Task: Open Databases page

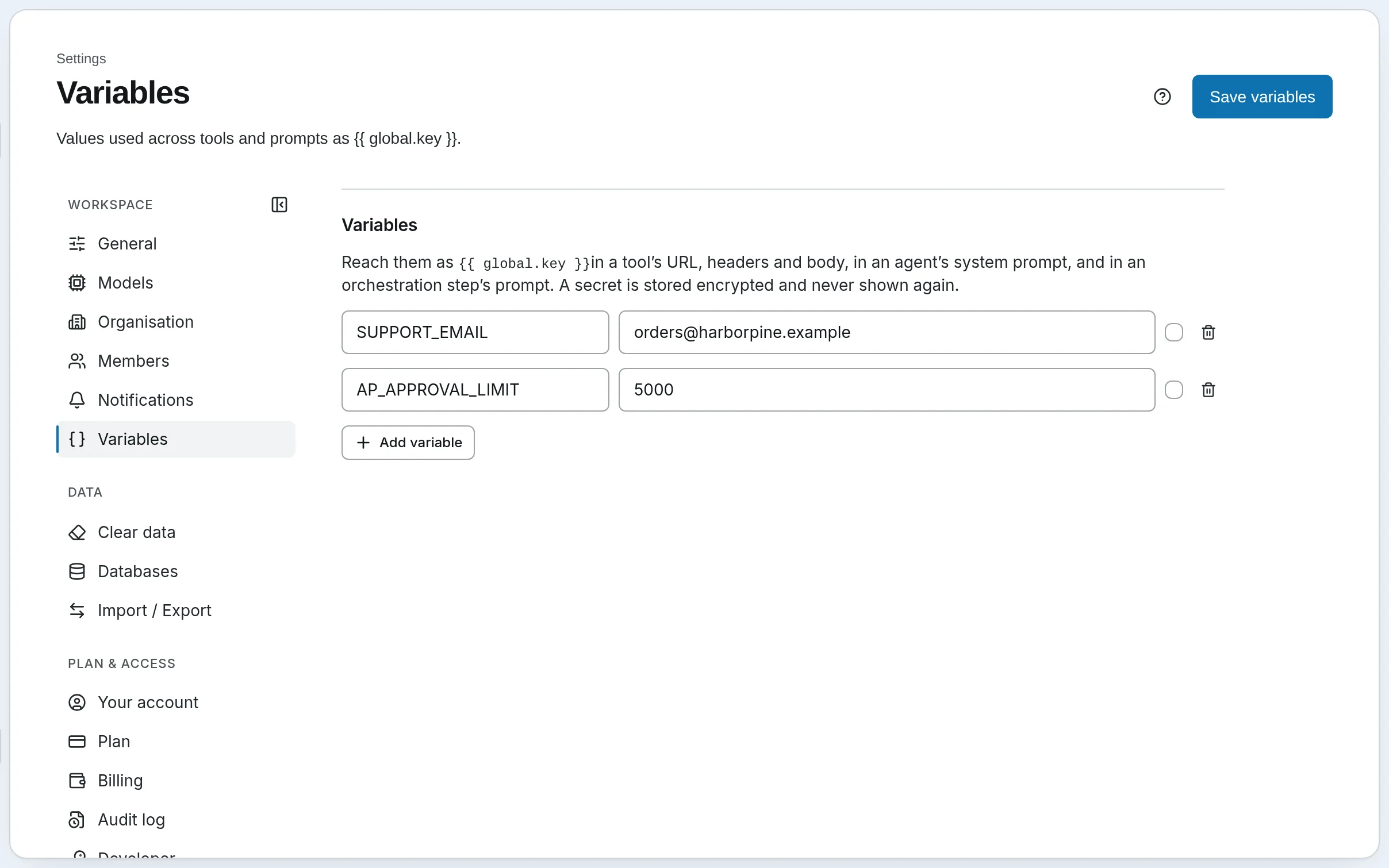Action: point(176,571)
